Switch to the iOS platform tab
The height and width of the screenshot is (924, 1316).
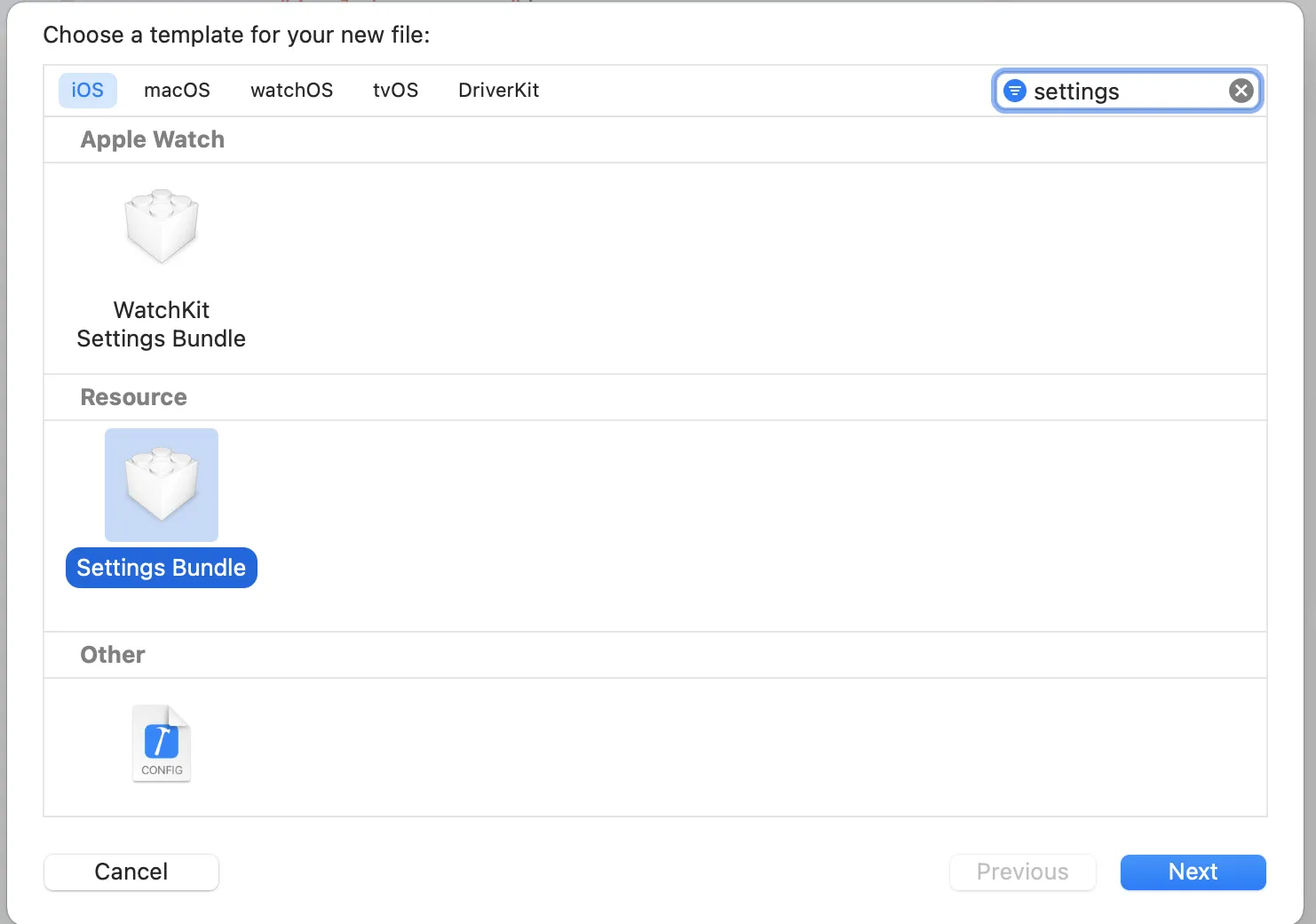coord(88,91)
